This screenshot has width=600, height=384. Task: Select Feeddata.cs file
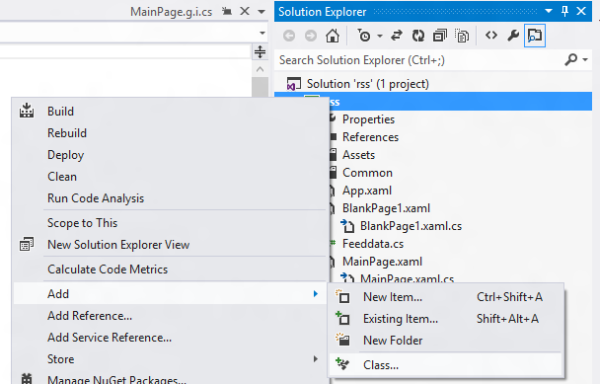tap(373, 244)
